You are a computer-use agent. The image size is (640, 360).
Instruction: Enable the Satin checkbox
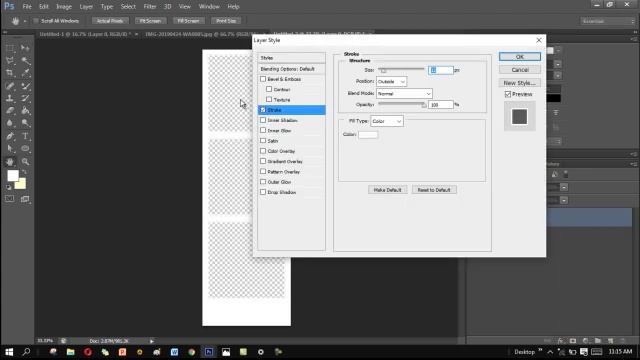[263, 140]
